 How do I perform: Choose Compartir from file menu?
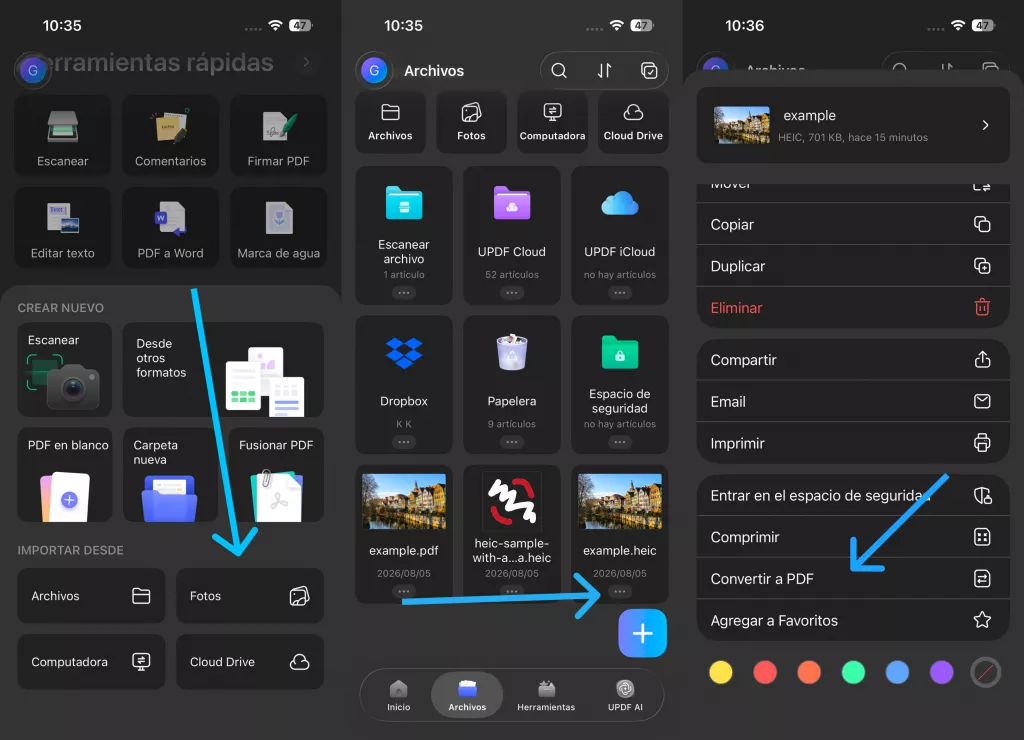853,360
